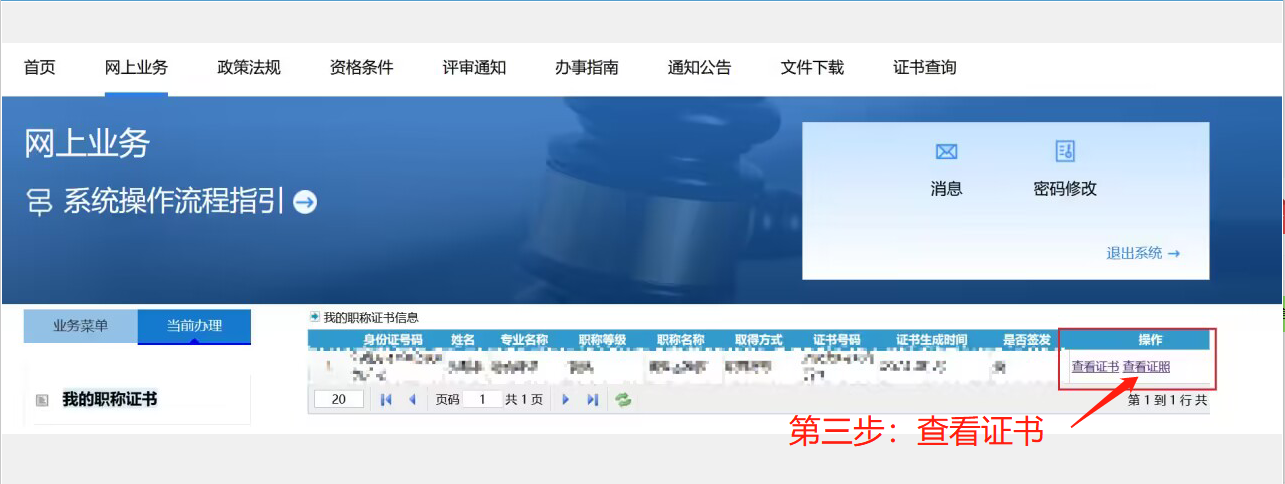Screen dimensions: 1285x484
Task: Click the 查看证照 link
Action: 1146,367
